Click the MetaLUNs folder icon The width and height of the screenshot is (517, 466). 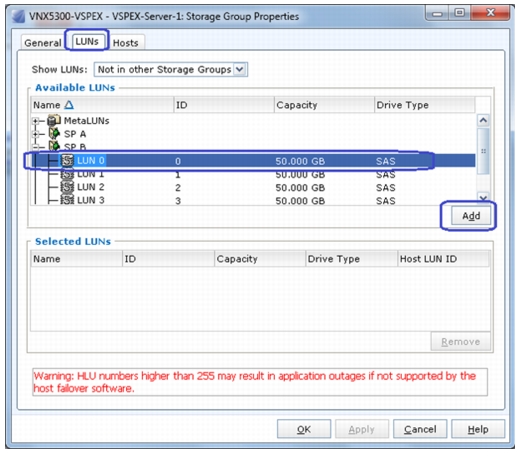(54, 120)
